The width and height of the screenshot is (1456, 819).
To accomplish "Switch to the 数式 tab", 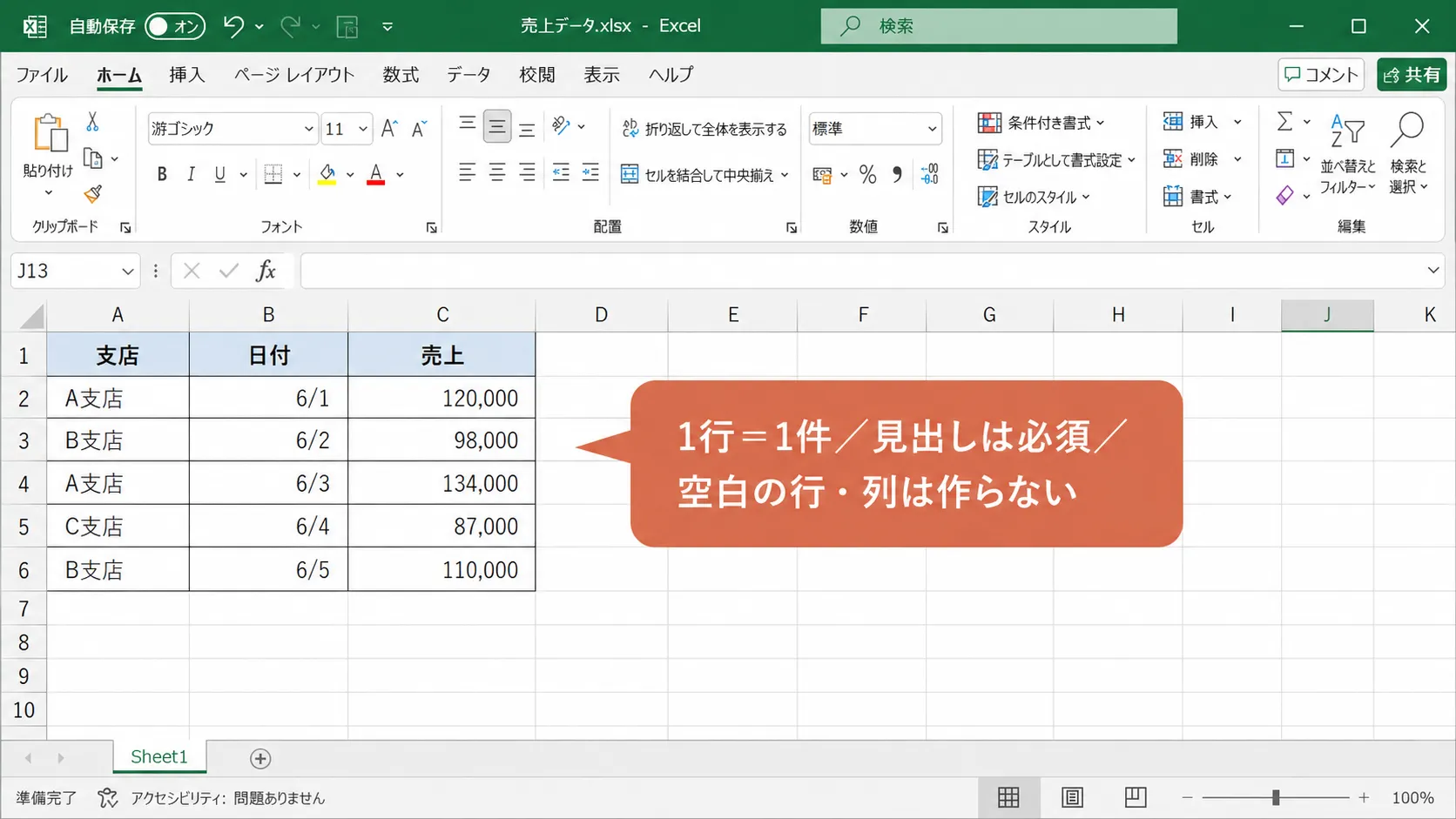I will tap(401, 75).
